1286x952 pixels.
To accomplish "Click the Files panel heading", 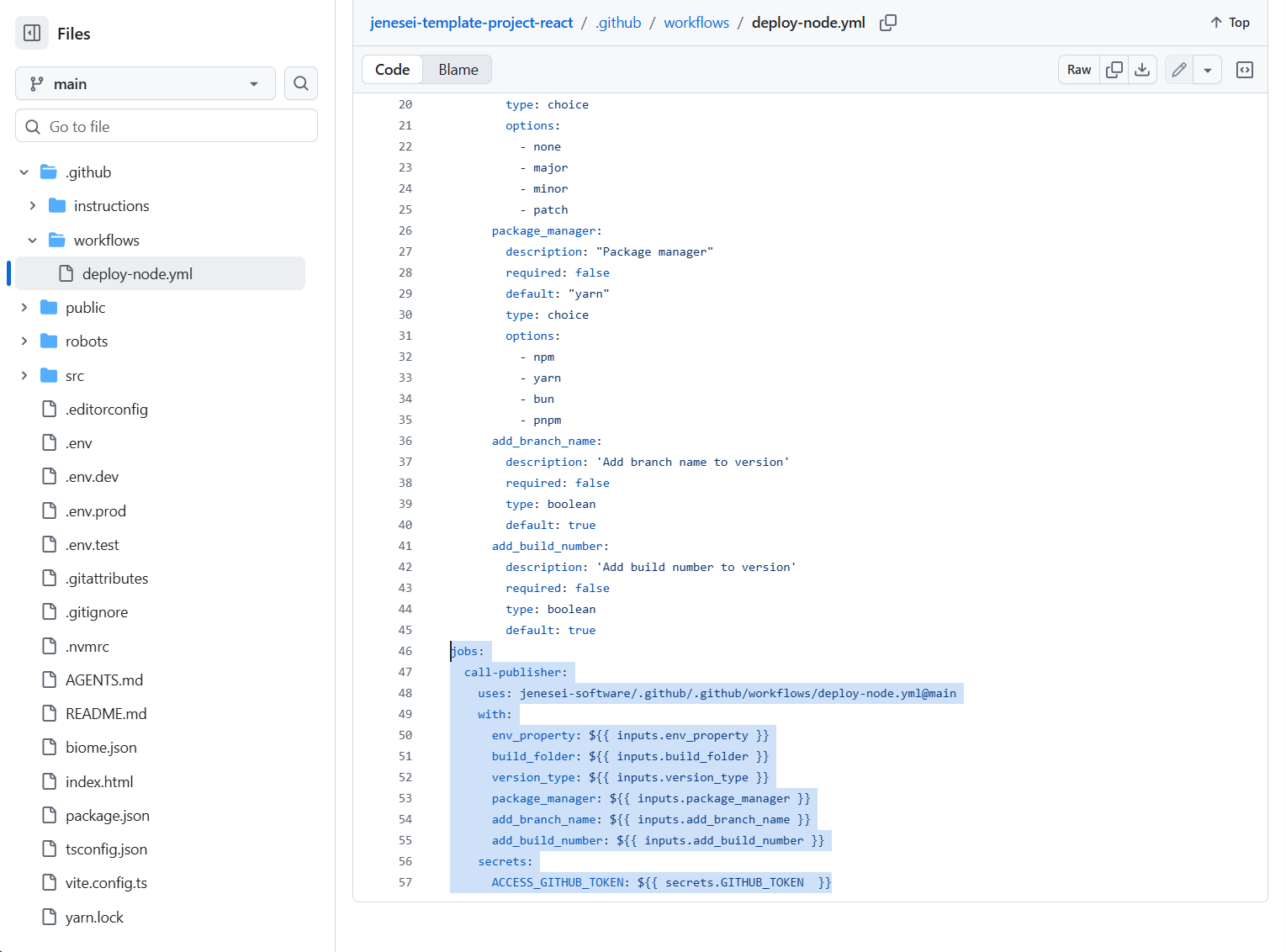I will 74,34.
